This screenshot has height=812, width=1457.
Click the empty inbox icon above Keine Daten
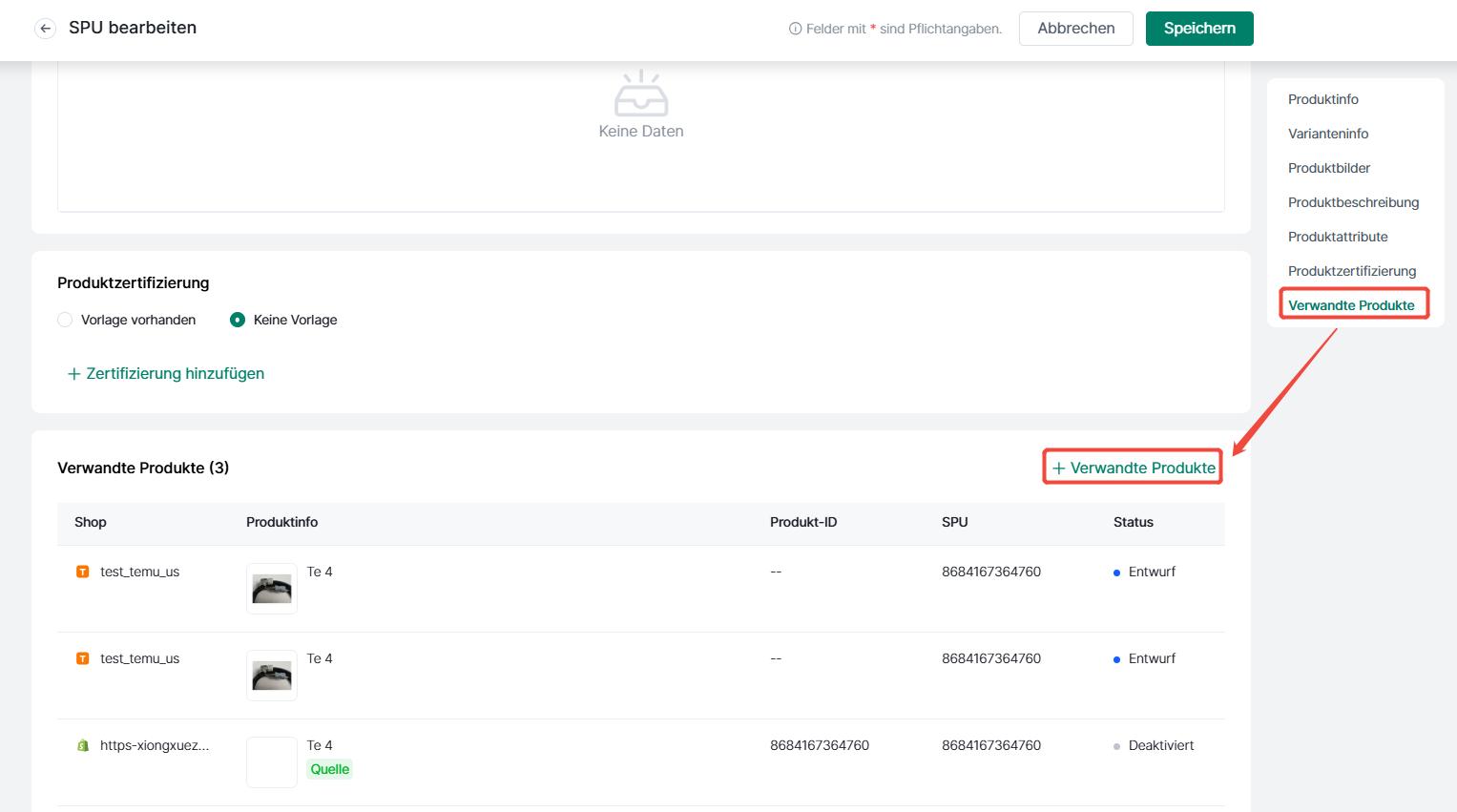tap(641, 93)
